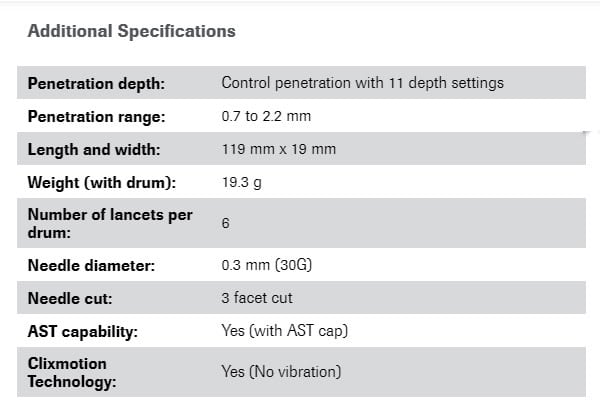This screenshot has height=408, width=600.
Task: Click the 19.3 g weight value
Action: [x=241, y=182]
